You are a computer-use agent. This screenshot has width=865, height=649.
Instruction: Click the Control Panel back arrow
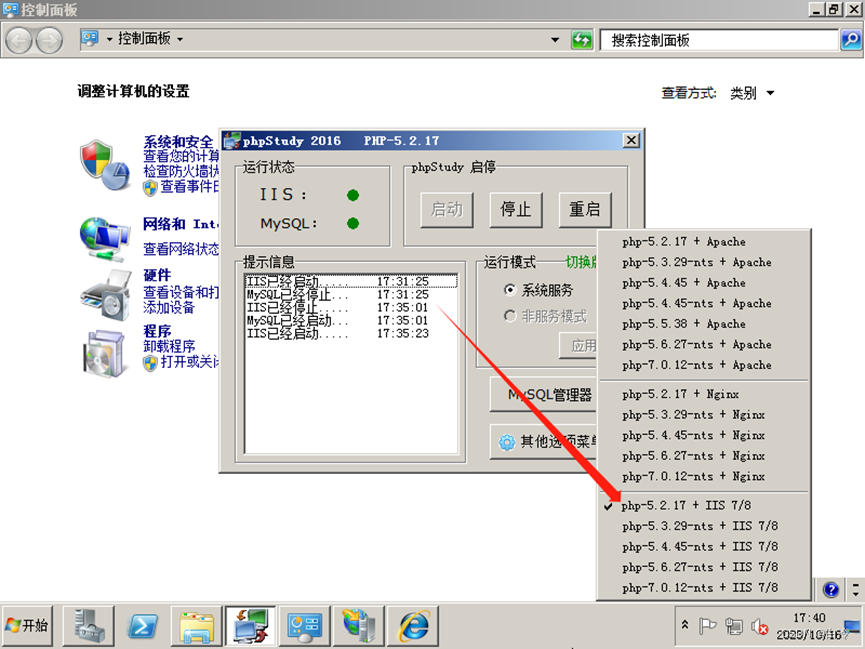[19, 40]
